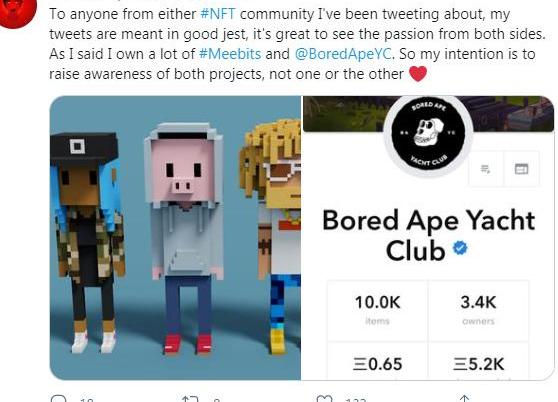The height and width of the screenshot is (402, 558).
Task: Click the blue verified checkmark badge
Action: pyautogui.click(x=460, y=248)
